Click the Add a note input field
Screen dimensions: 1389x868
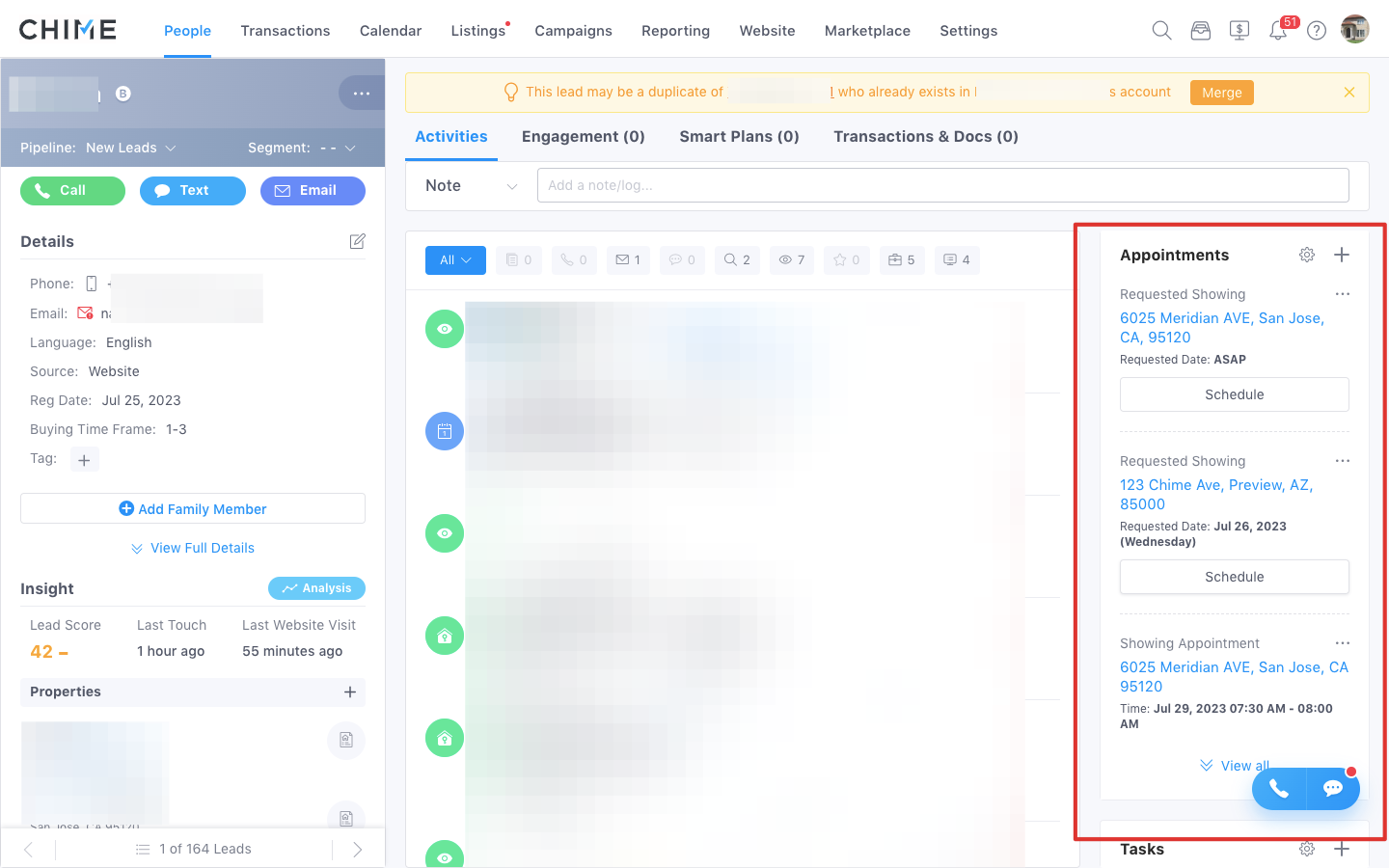[942, 185]
